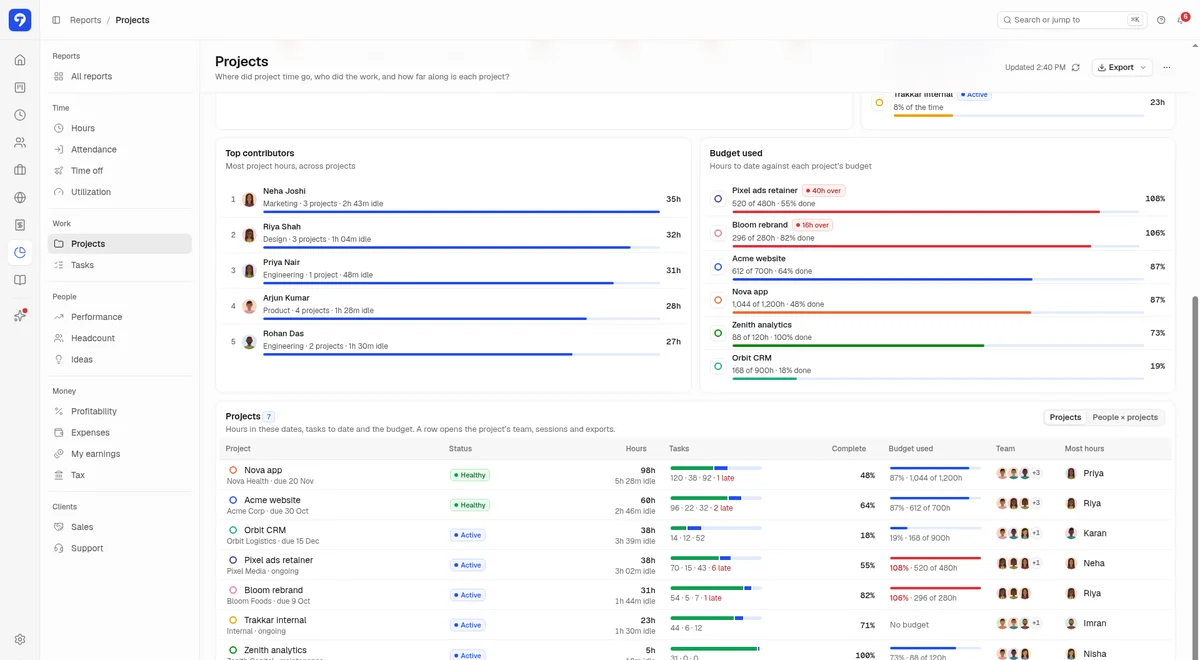Click the sparkle icon with red dot
This screenshot has height=660, width=1200.
(20, 315)
